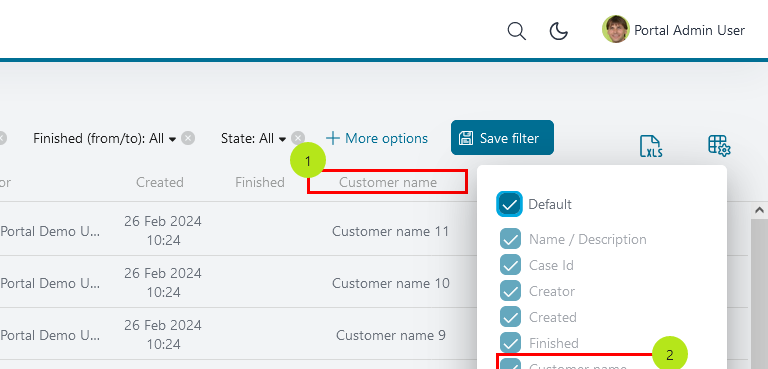Open table column settings icon
768x369 pixels.
719,146
